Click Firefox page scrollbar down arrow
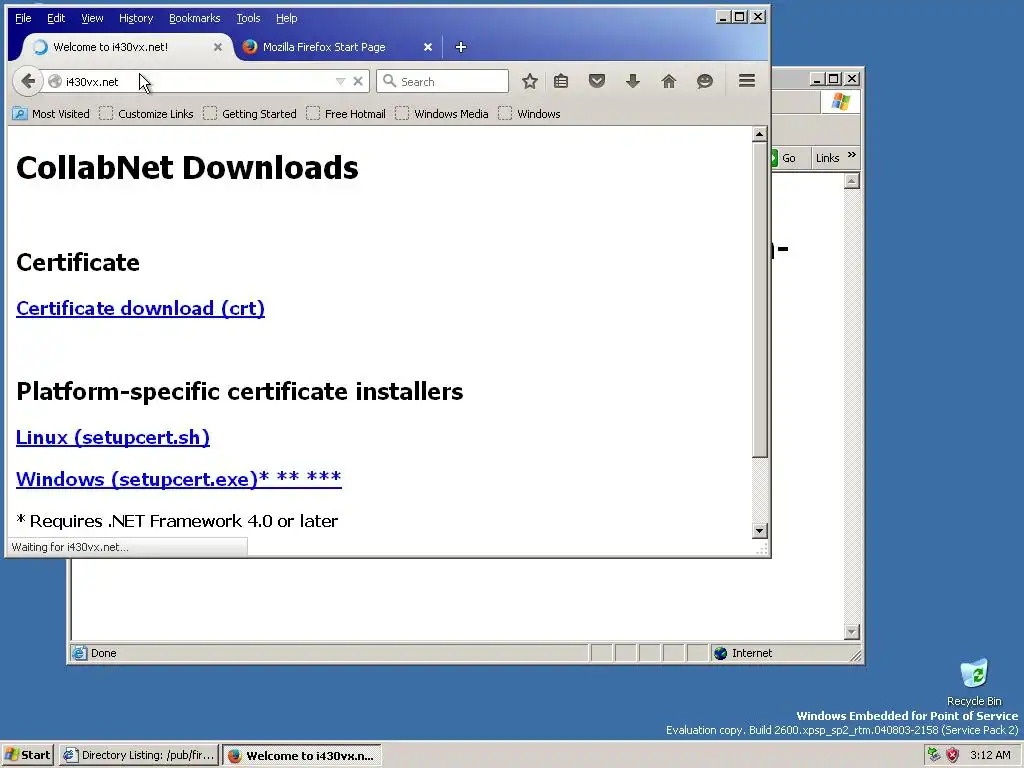This screenshot has height=768, width=1024. 759,530
